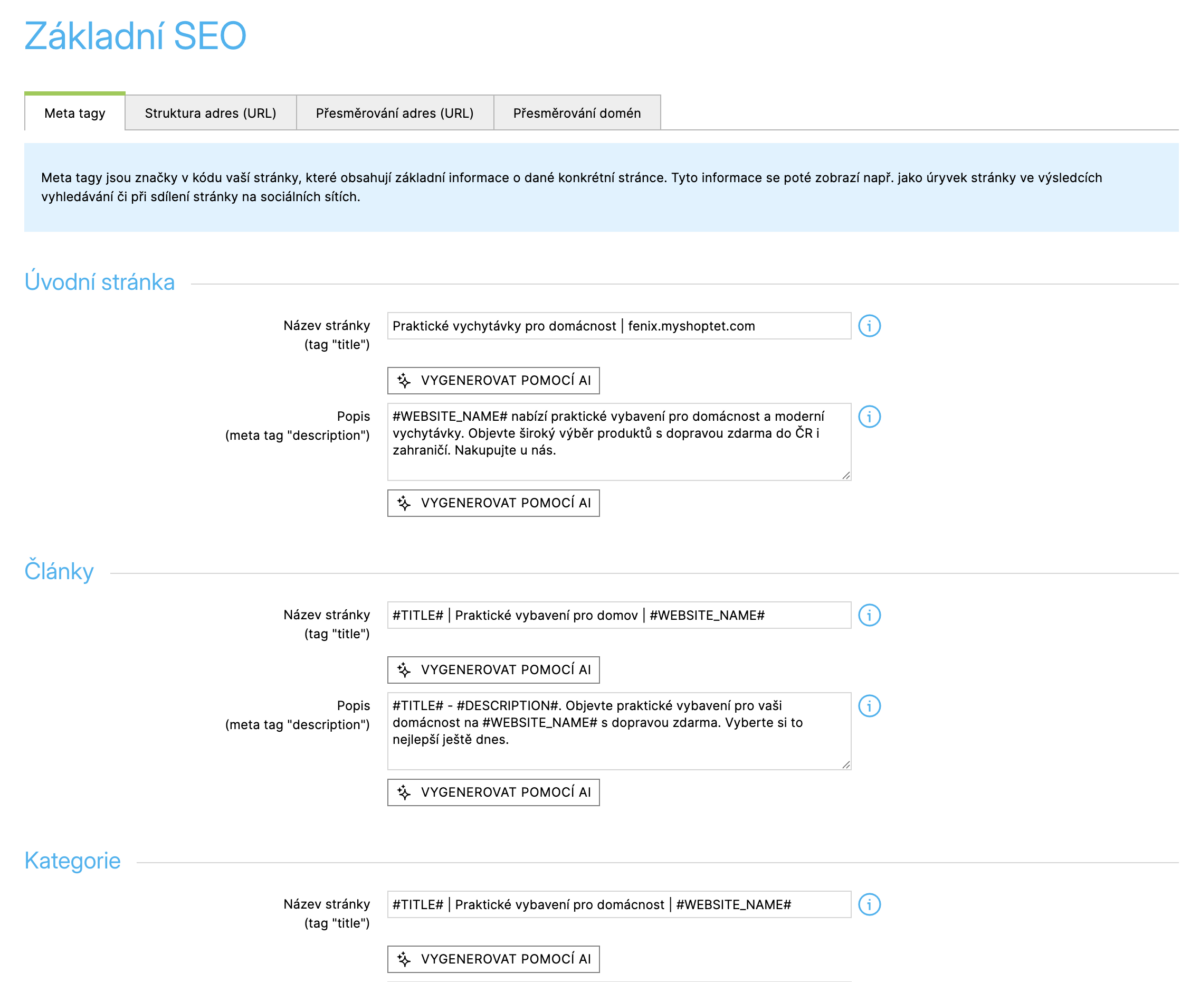Generate Kategorie title with AI button

pos(494,960)
